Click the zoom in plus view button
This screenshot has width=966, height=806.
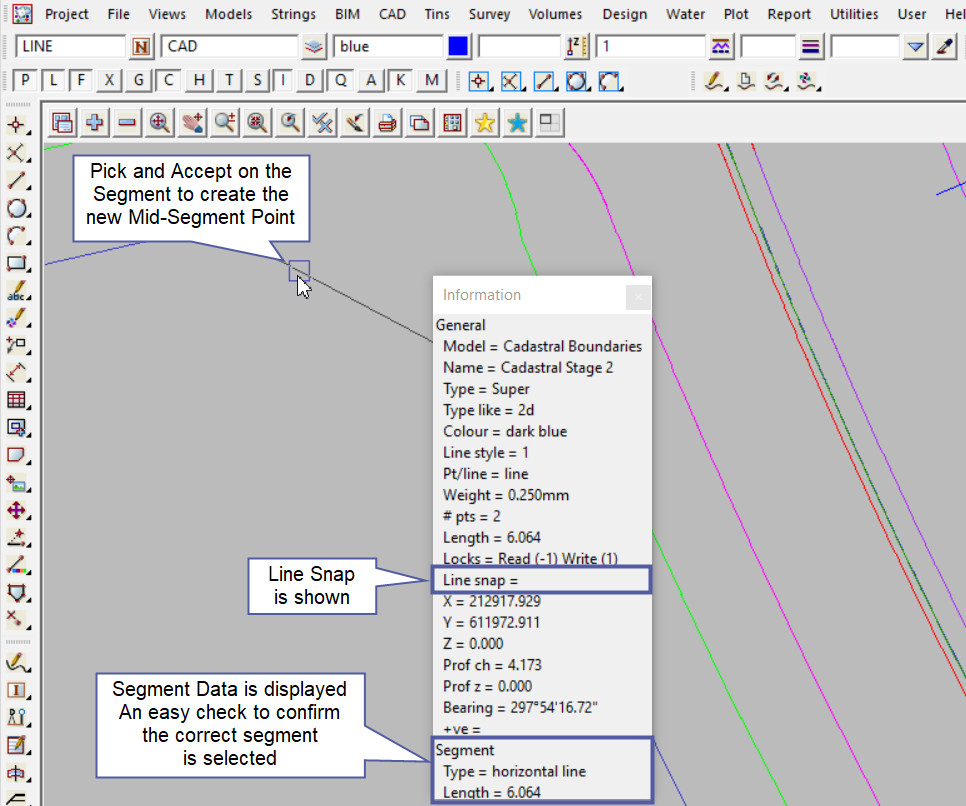95,122
